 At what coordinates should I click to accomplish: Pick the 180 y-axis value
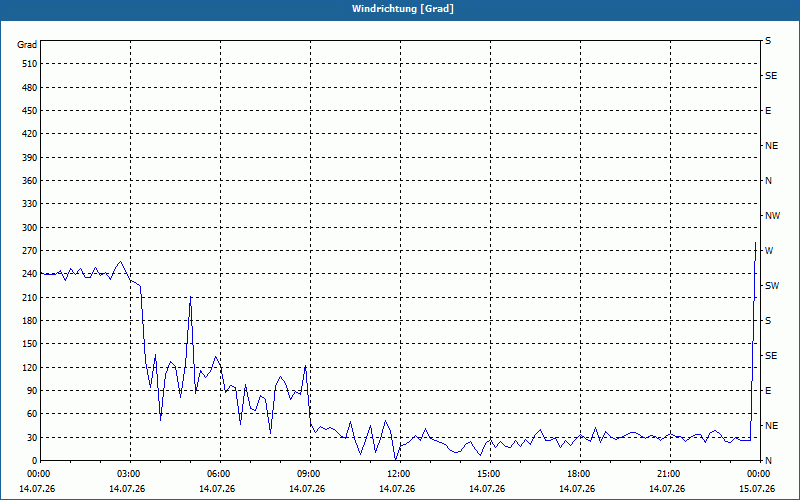[30, 321]
